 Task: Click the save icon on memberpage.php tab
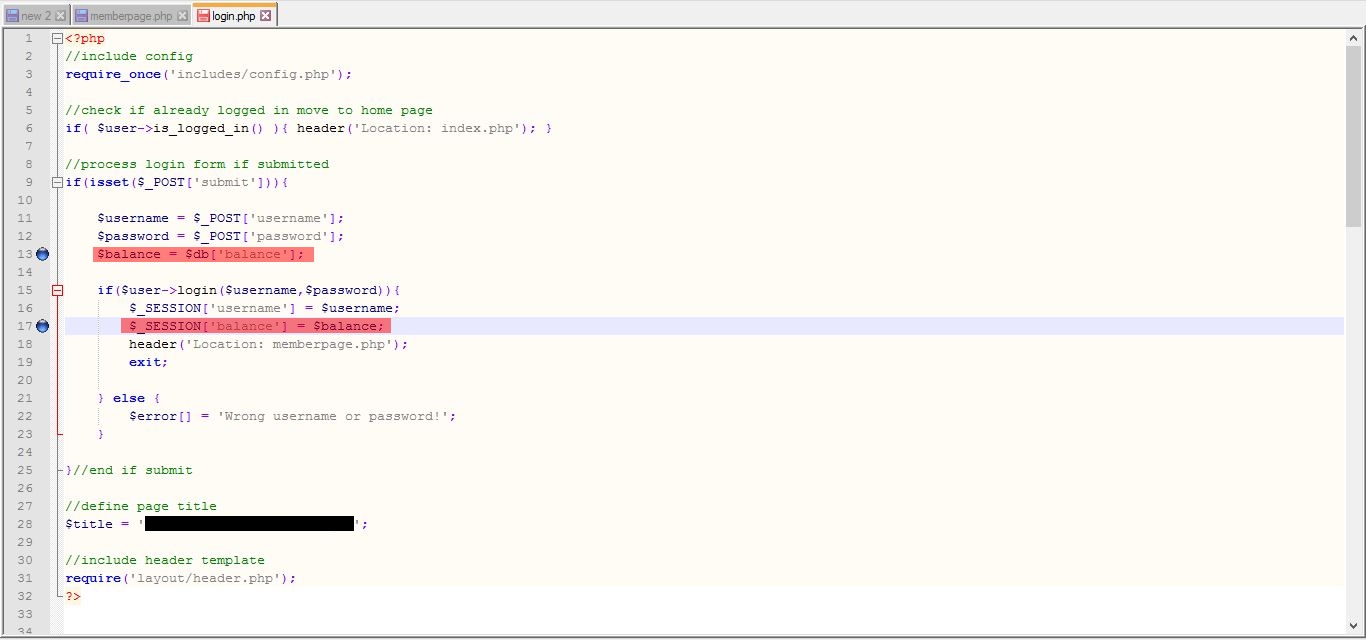(81, 16)
